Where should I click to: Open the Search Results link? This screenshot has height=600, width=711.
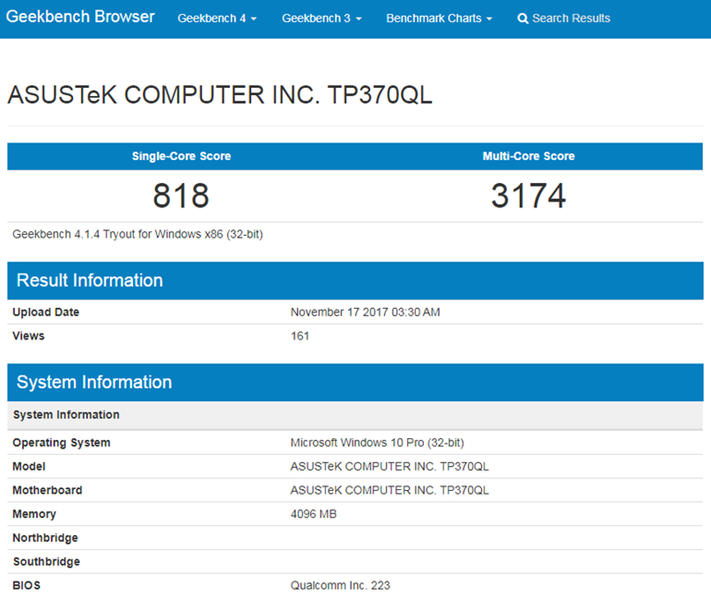point(564,18)
